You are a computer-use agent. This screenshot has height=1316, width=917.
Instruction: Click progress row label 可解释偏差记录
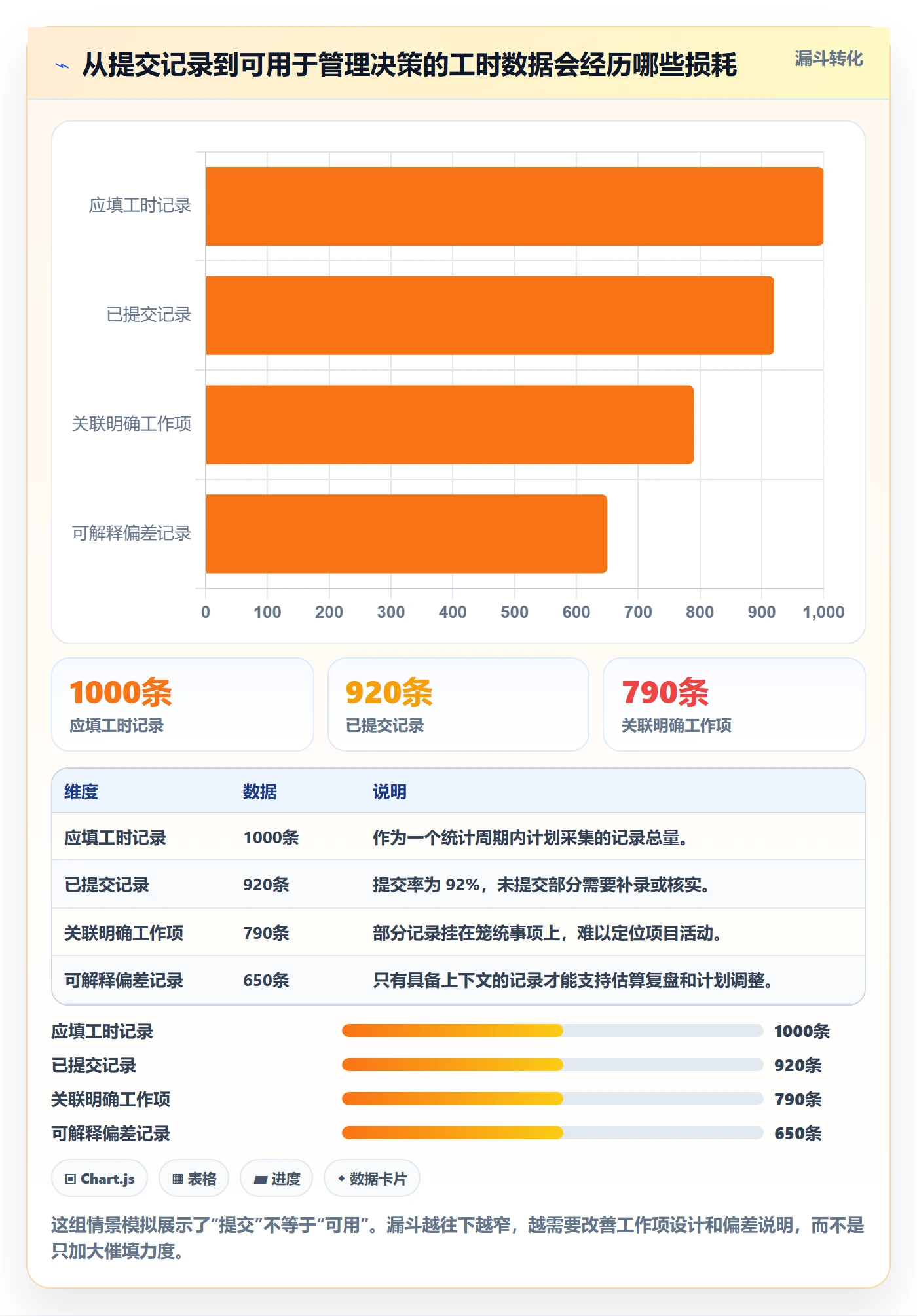pyautogui.click(x=111, y=1133)
